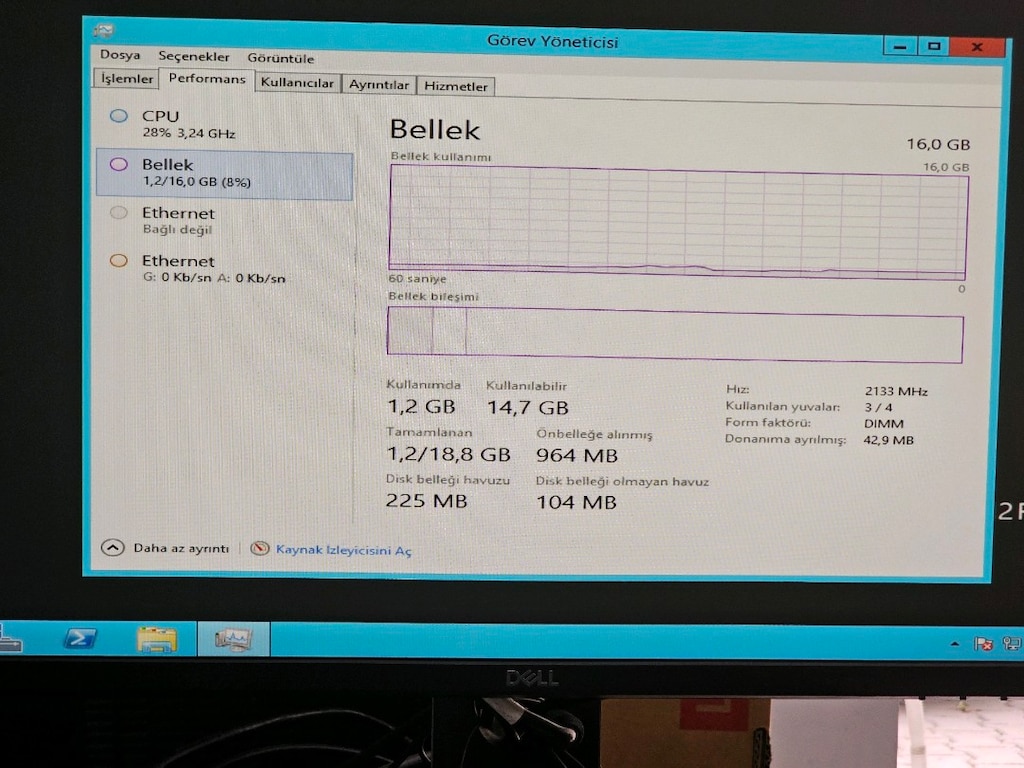The height and width of the screenshot is (768, 1024).
Task: Click the Donanıma ayrılmış value 42,9 MB
Action: pyautogui.click(x=888, y=440)
